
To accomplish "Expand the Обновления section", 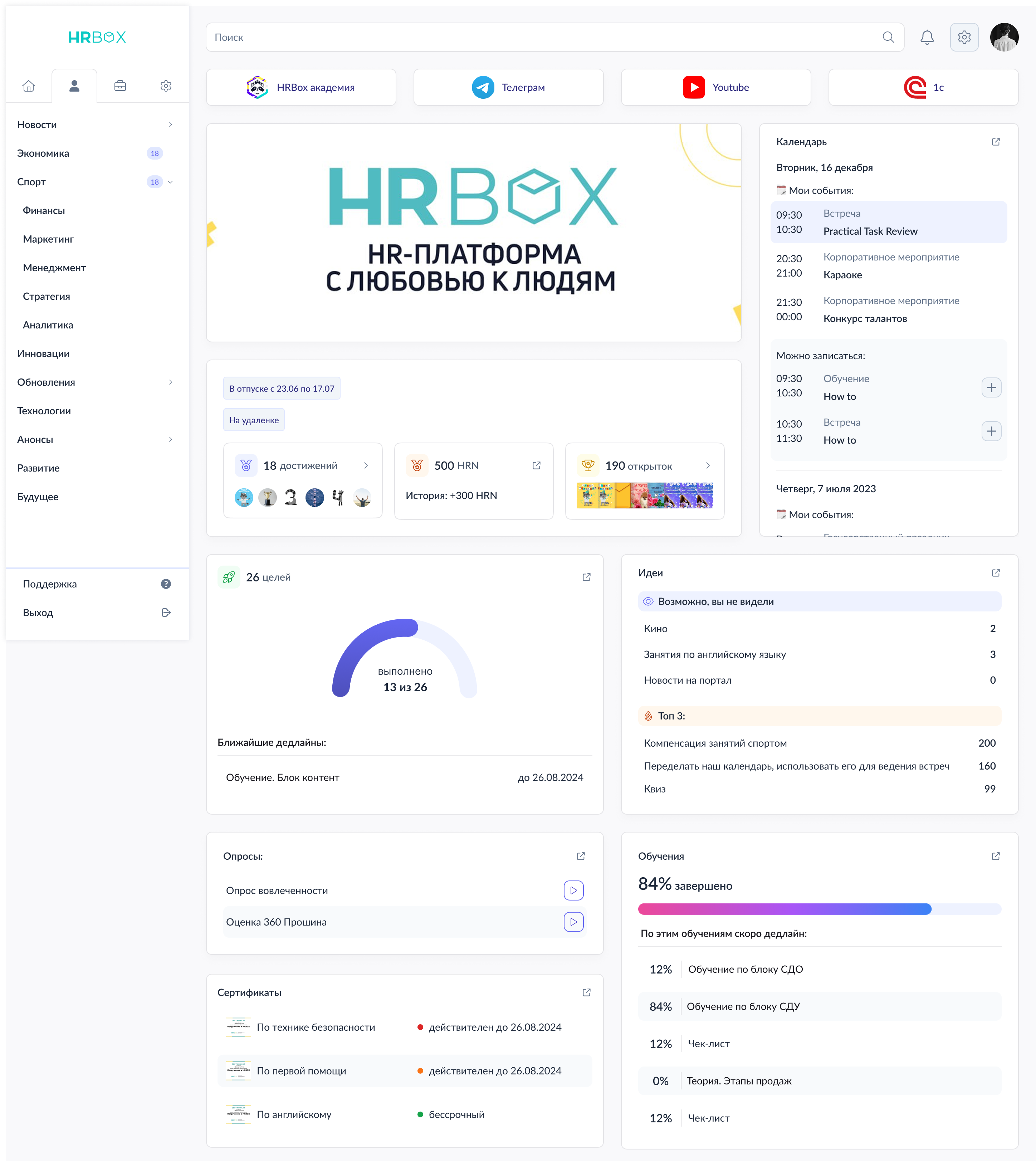I will coord(170,382).
